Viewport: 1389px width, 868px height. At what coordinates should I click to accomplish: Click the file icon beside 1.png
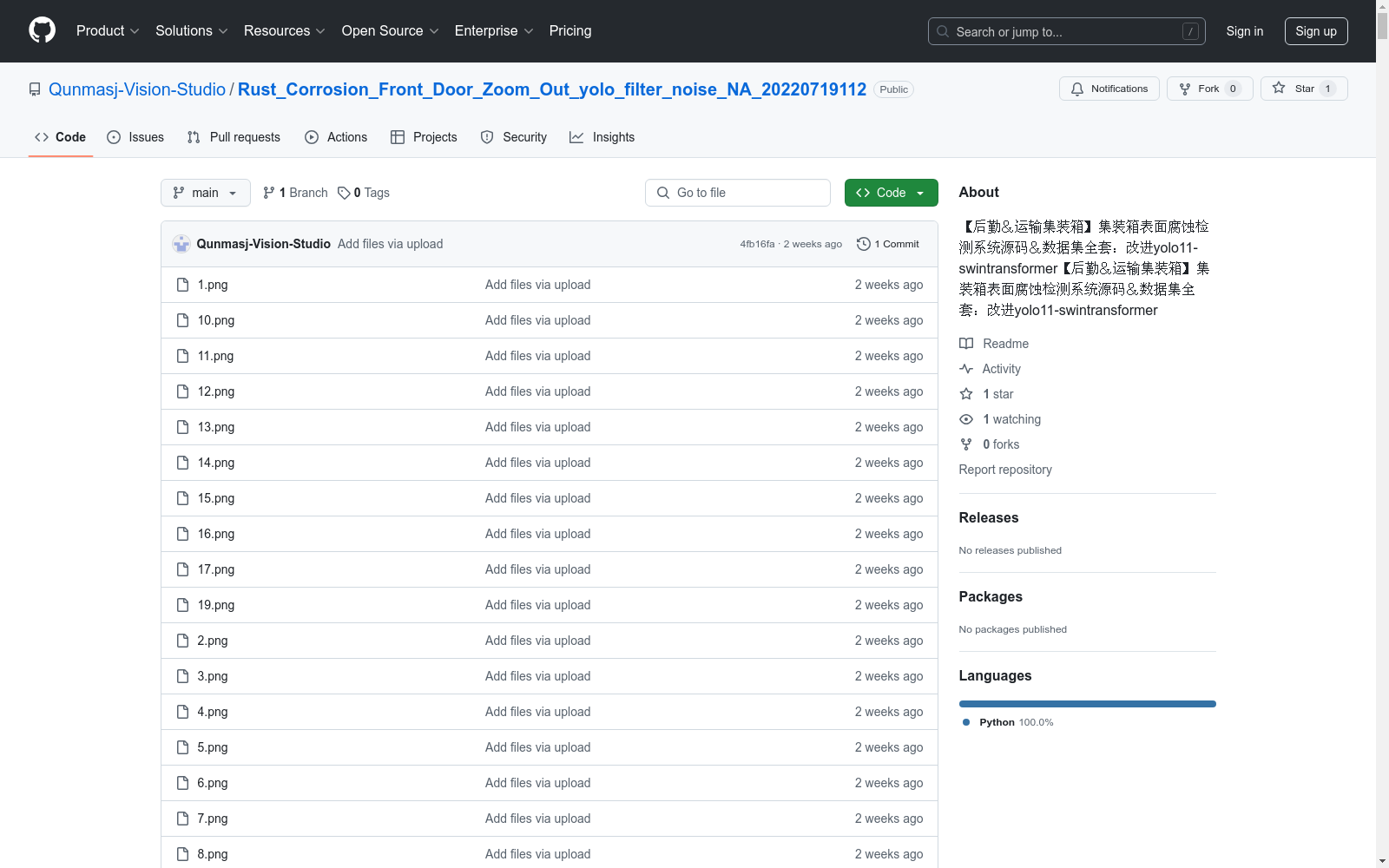click(x=182, y=285)
